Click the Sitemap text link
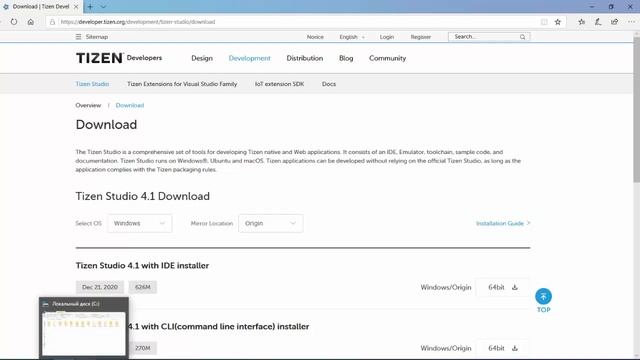Screen dimensions: 640x360 (x=97, y=37)
